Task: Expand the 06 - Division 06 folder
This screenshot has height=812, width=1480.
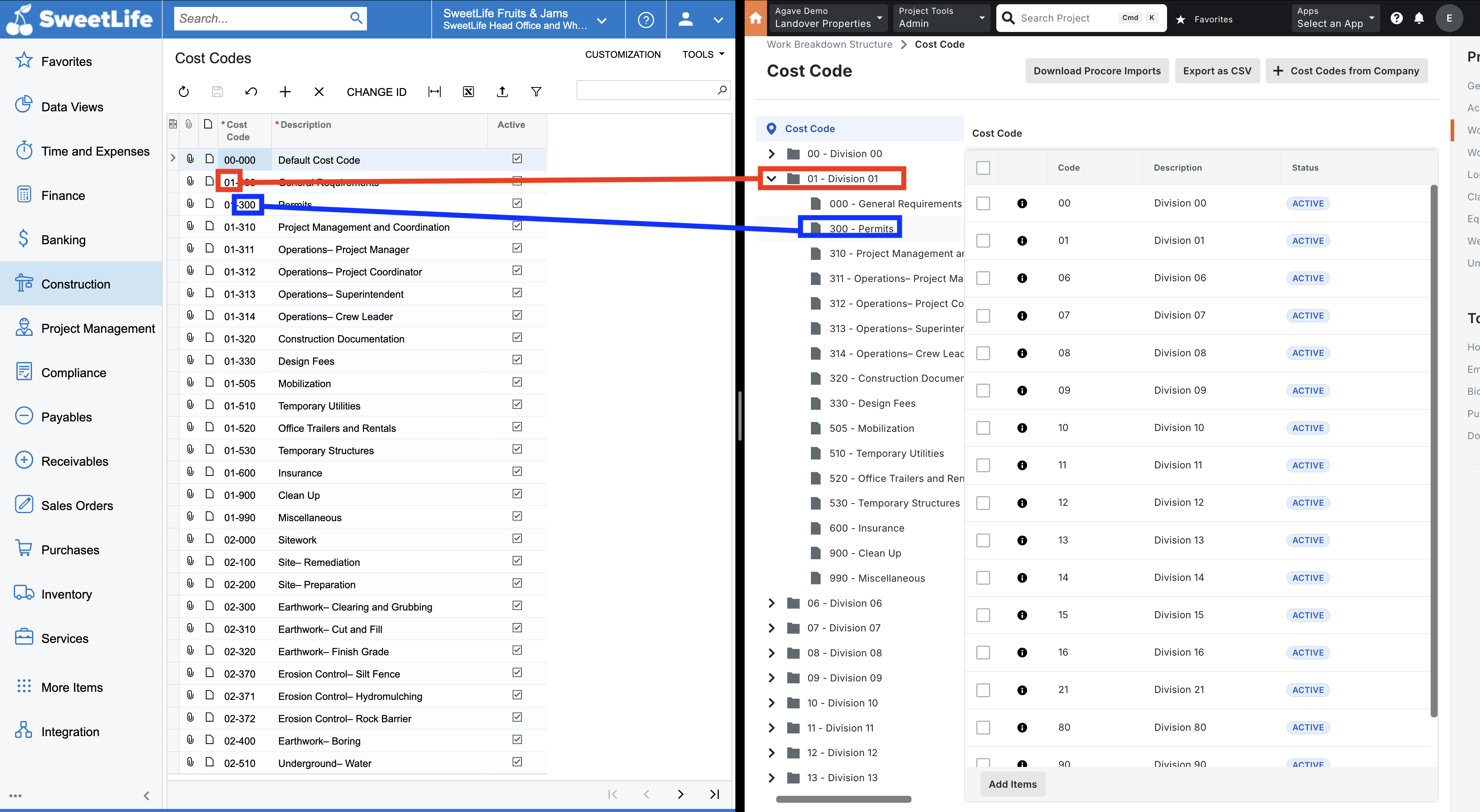Action: point(771,603)
